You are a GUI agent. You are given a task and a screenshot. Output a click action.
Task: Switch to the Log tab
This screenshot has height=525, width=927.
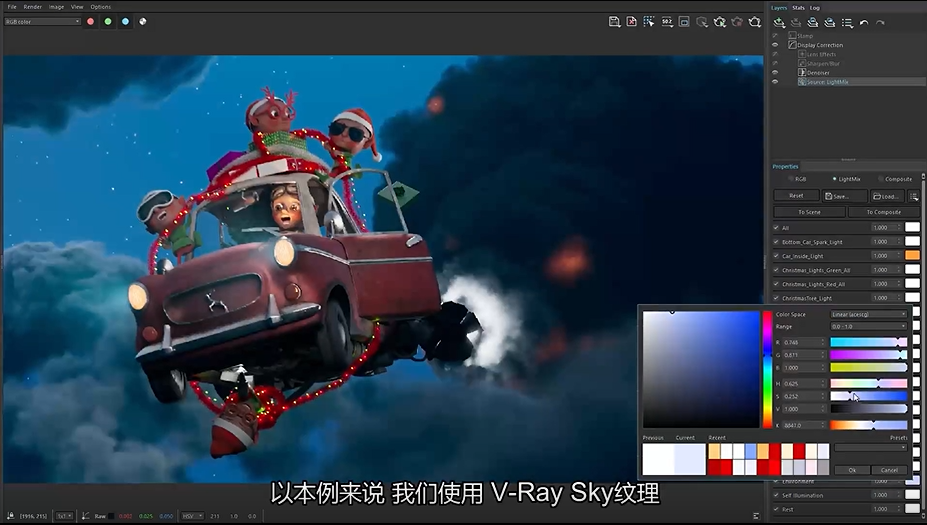[815, 8]
